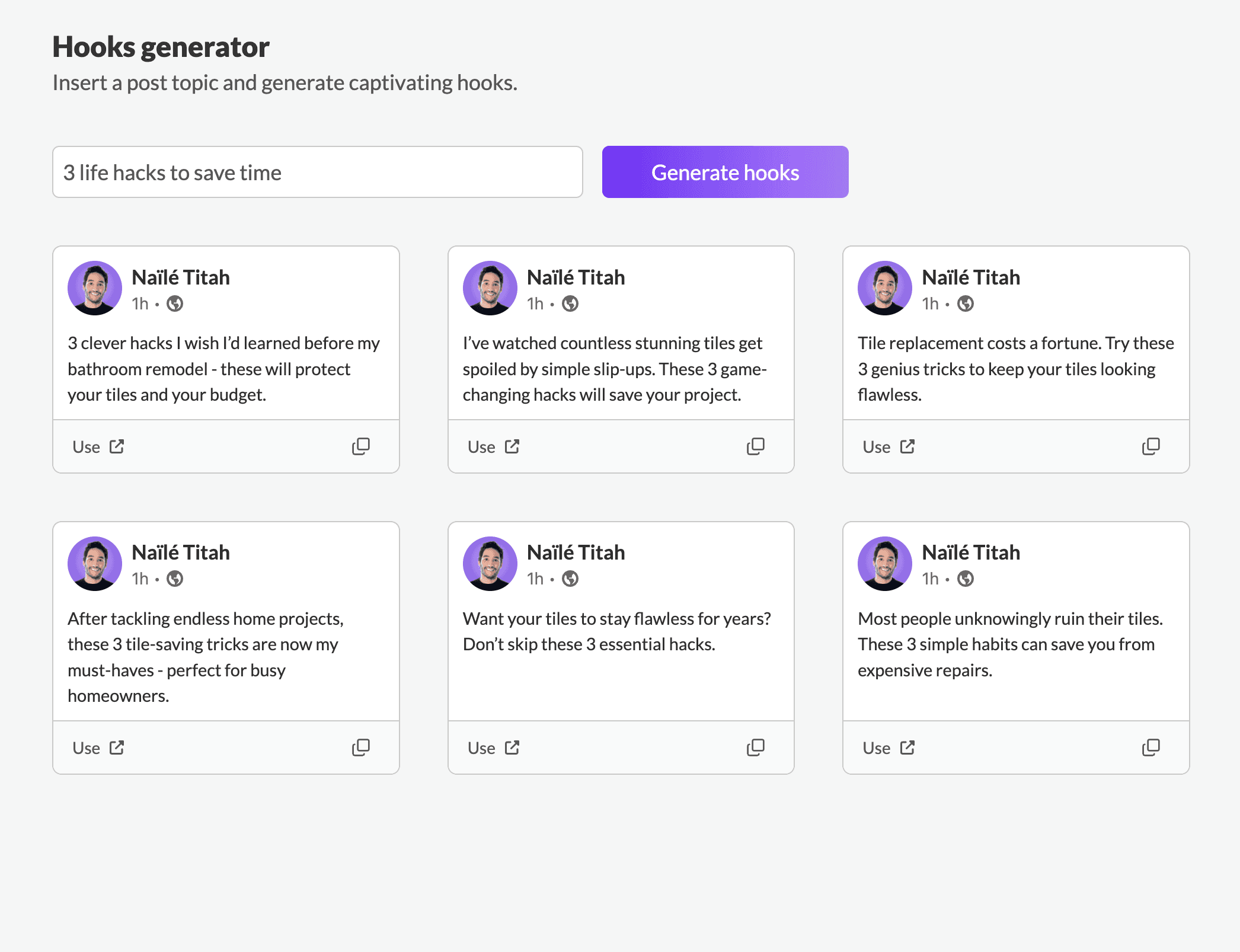The width and height of the screenshot is (1240, 952).
Task: Focus the post topic input field
Action: pos(318,172)
